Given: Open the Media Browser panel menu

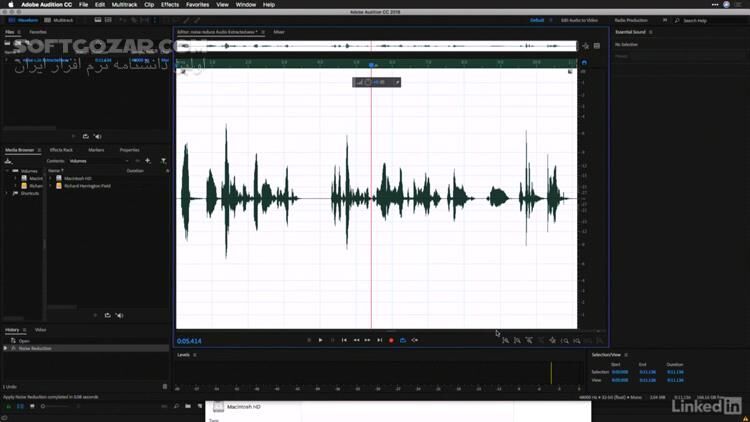Looking at the screenshot, I should pyautogui.click(x=39, y=150).
